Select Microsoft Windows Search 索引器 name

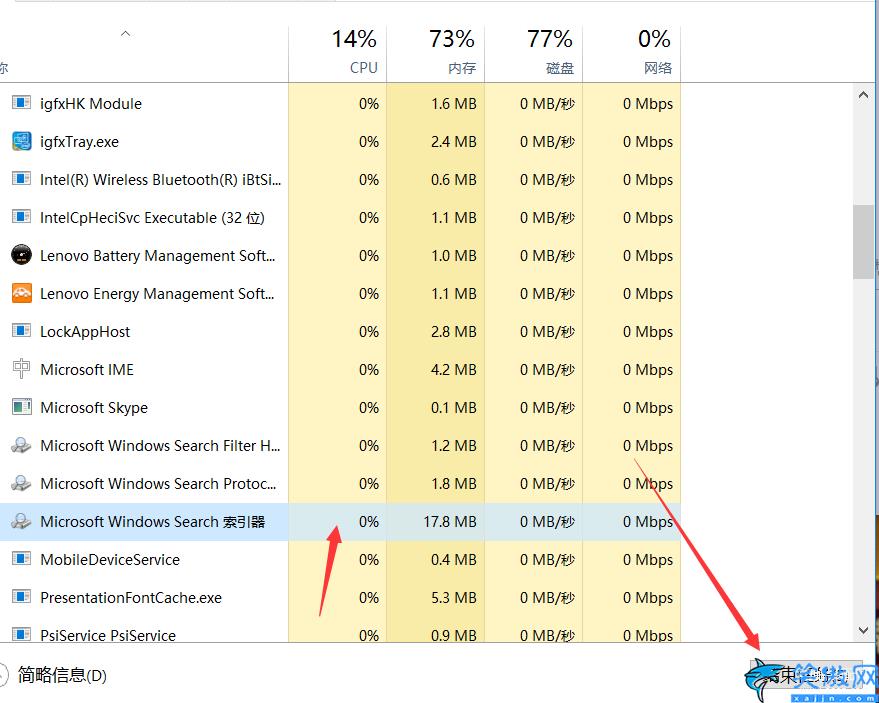[x=152, y=522]
